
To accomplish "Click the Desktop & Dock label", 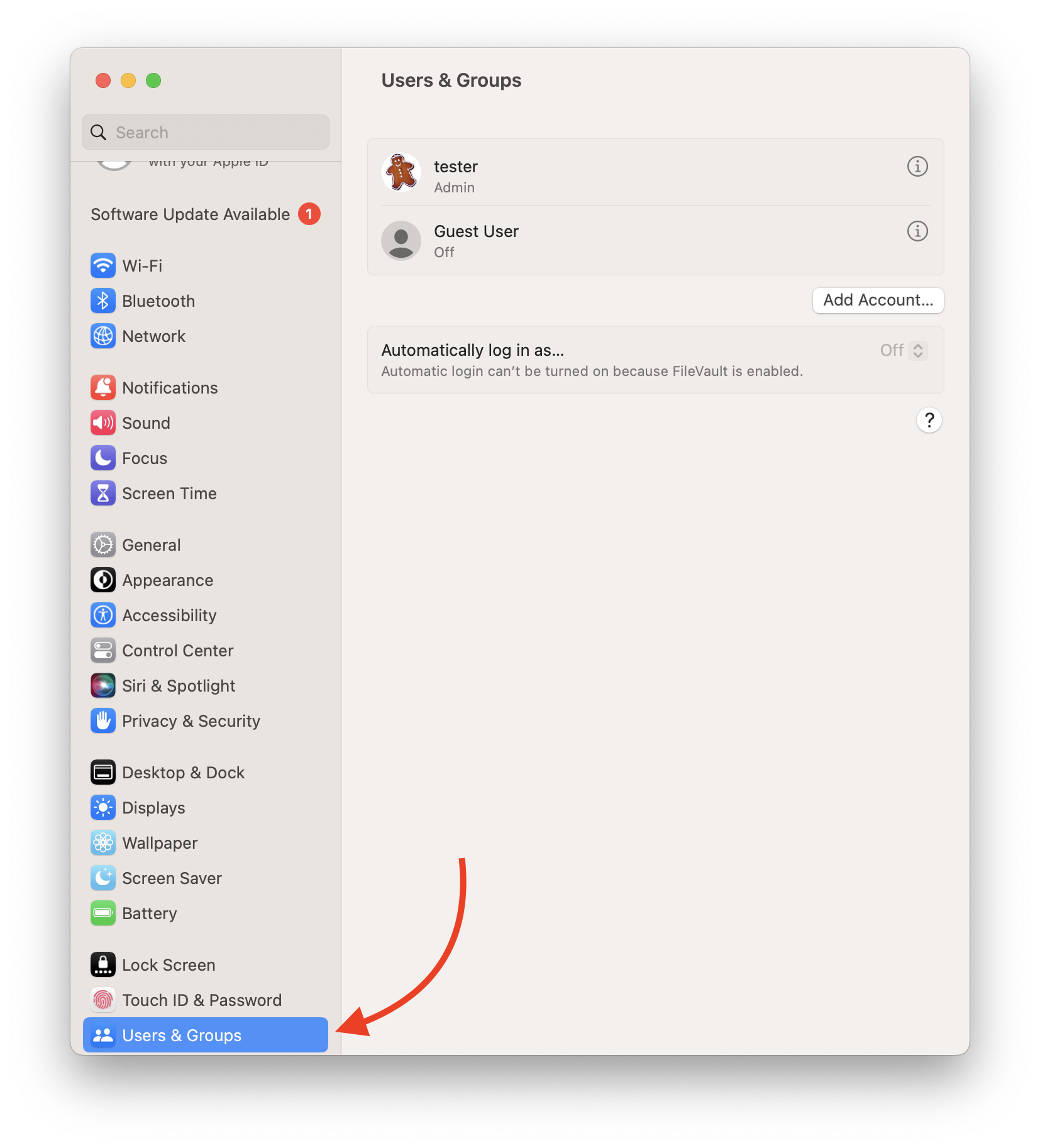I will point(184,773).
